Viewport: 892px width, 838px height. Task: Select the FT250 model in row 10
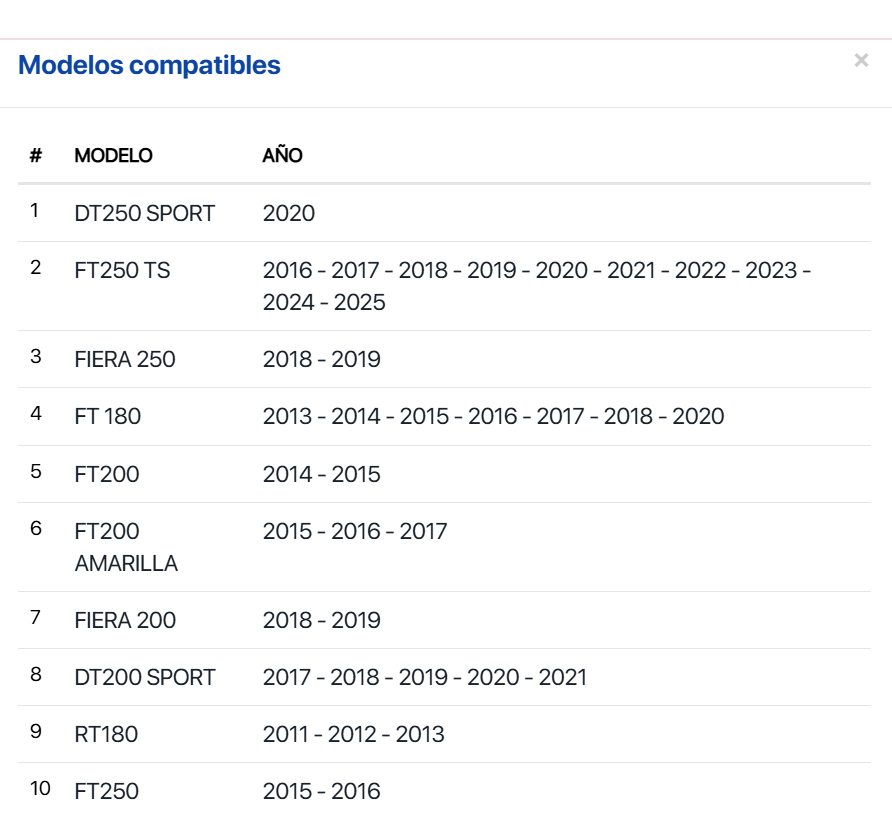[107, 792]
